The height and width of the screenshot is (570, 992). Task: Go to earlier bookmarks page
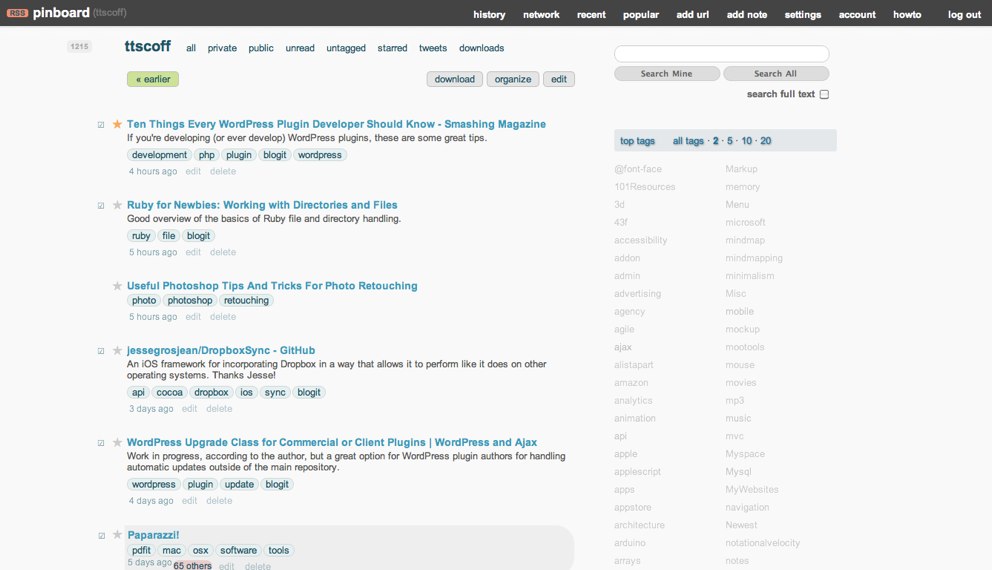coord(153,79)
